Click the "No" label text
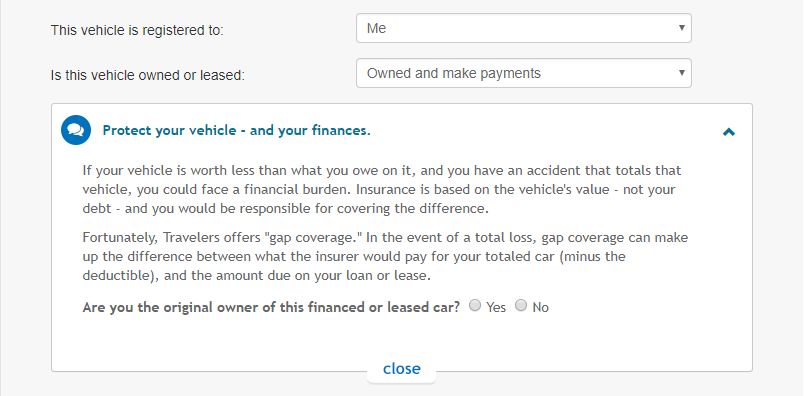804x396 pixels. pos(540,307)
